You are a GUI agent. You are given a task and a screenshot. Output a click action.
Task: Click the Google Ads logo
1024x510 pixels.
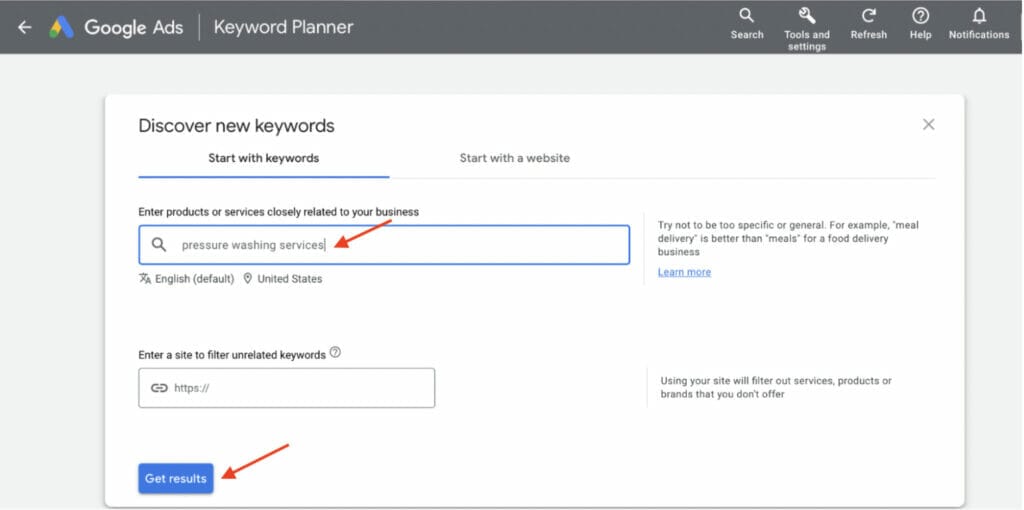coord(62,27)
